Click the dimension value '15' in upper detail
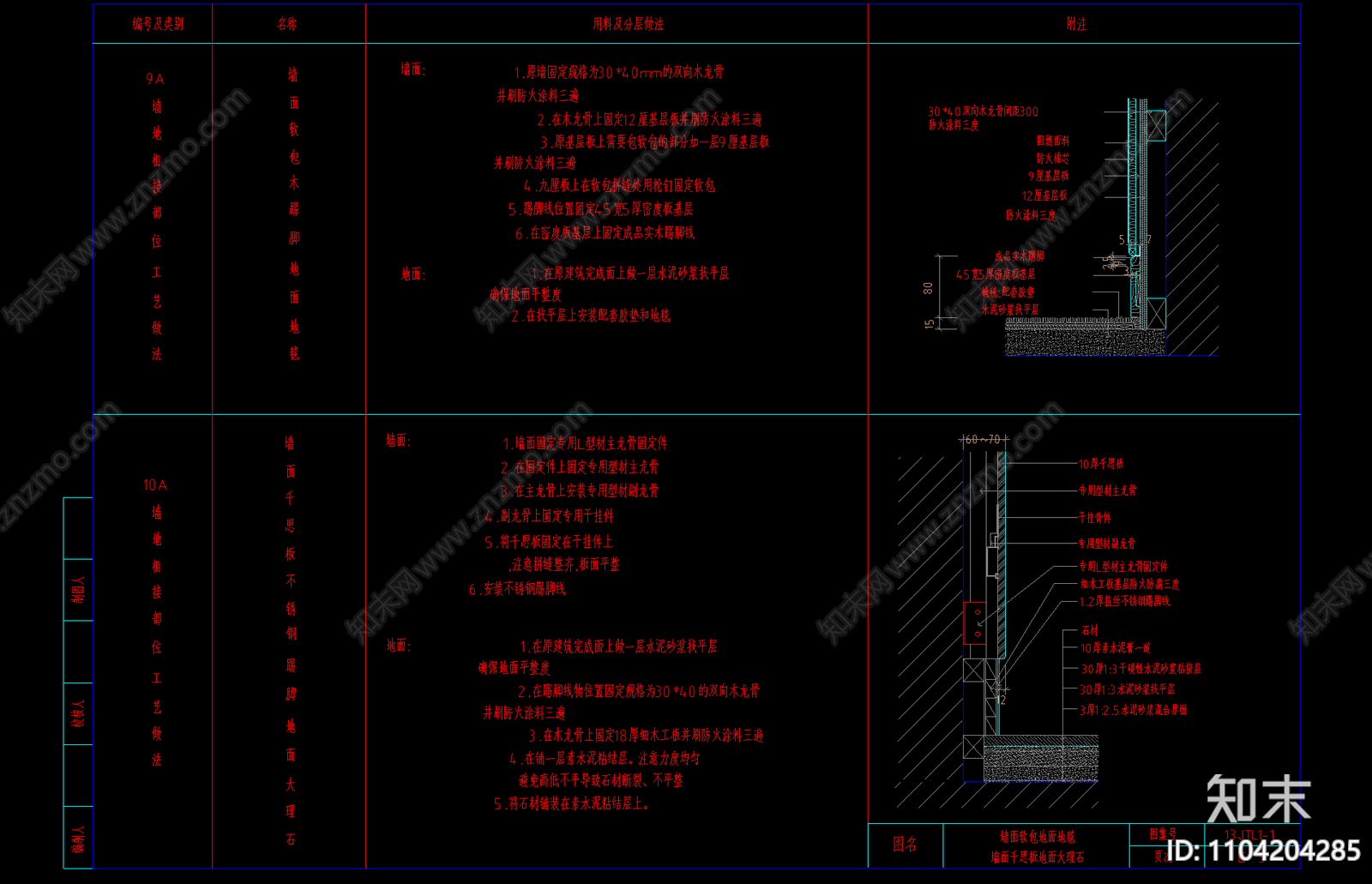Screen dimensions: 1372x884 tap(929, 323)
